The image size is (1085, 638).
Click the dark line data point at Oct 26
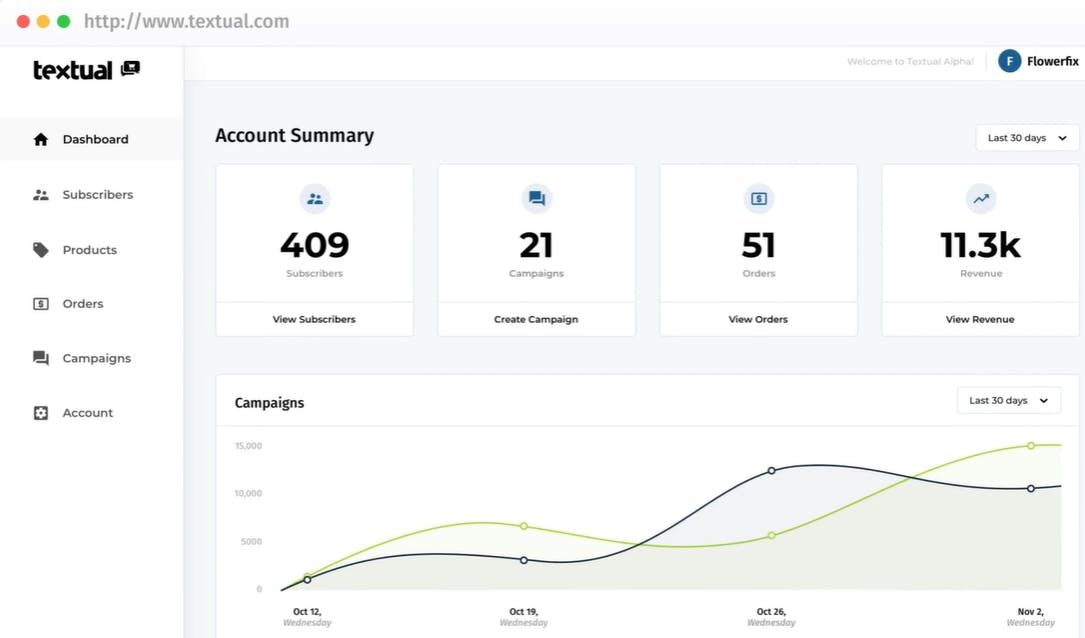pyautogui.click(x=772, y=471)
